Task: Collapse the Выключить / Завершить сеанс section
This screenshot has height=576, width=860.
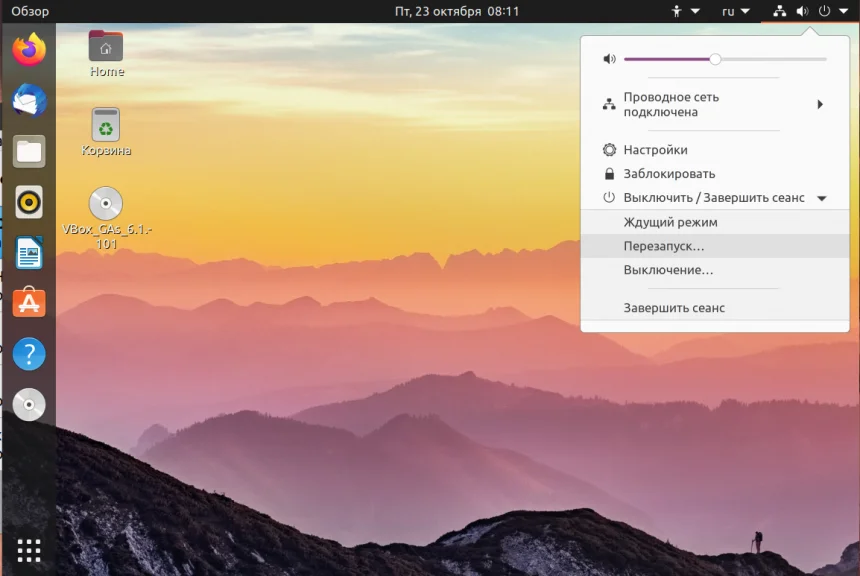Action: [x=715, y=198]
